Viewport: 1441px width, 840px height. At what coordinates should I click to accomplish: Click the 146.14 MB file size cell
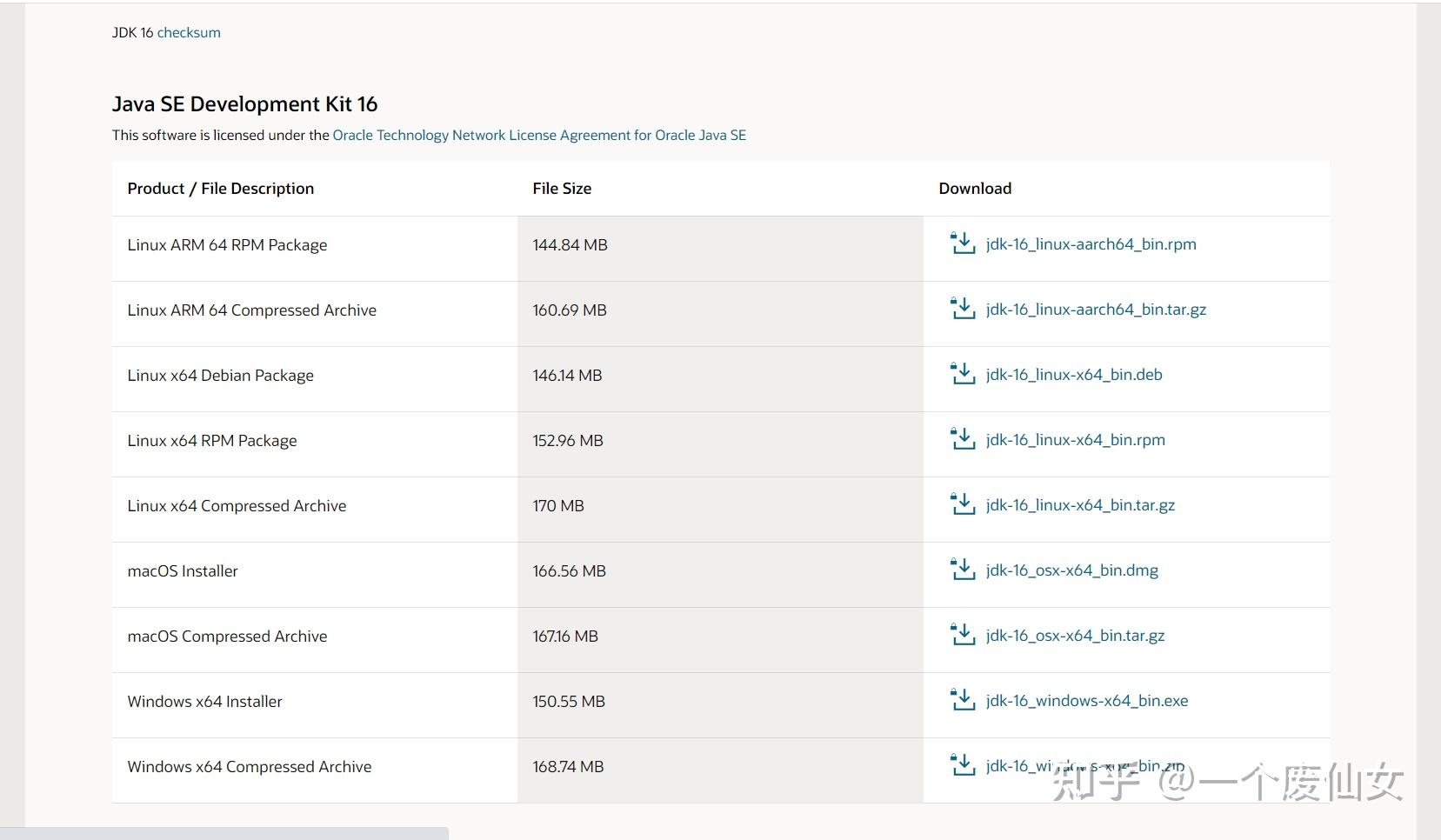click(x=720, y=379)
